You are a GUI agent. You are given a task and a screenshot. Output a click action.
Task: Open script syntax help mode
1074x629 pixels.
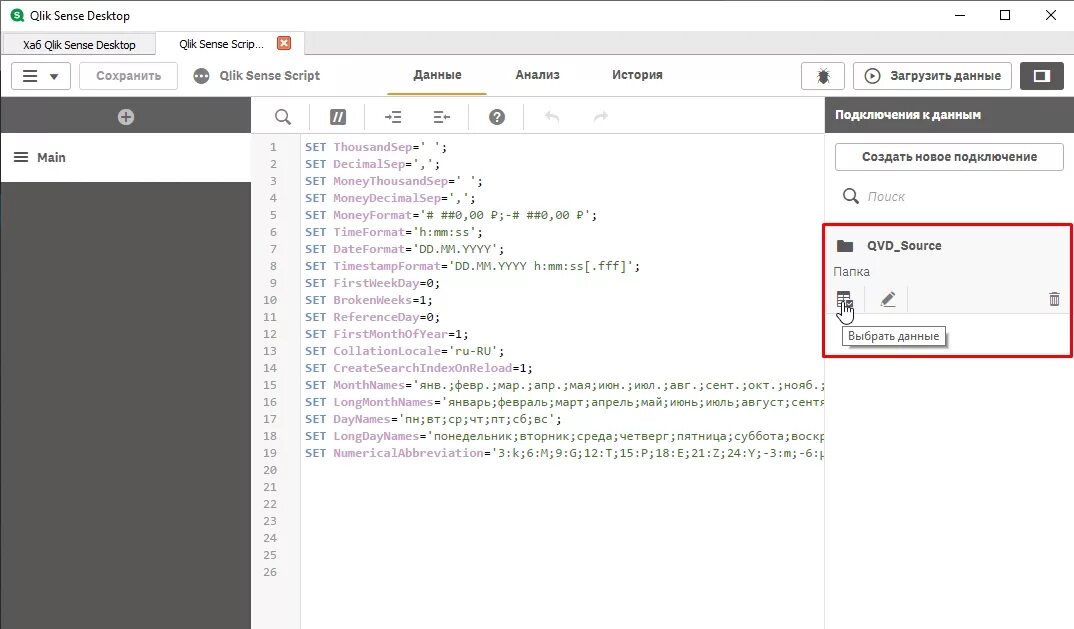(x=497, y=117)
